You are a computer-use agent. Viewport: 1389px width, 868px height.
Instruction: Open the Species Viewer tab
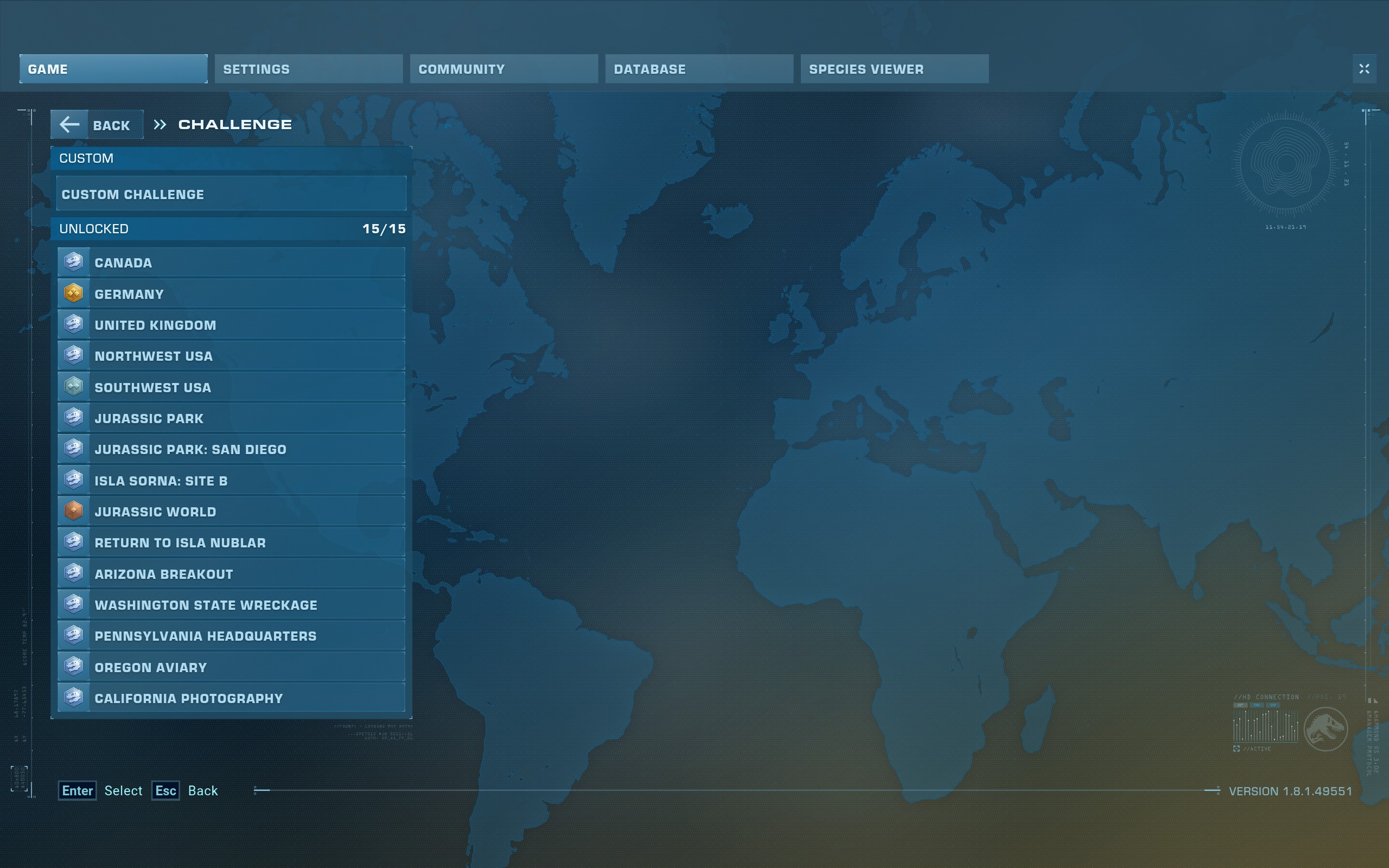tap(894, 69)
